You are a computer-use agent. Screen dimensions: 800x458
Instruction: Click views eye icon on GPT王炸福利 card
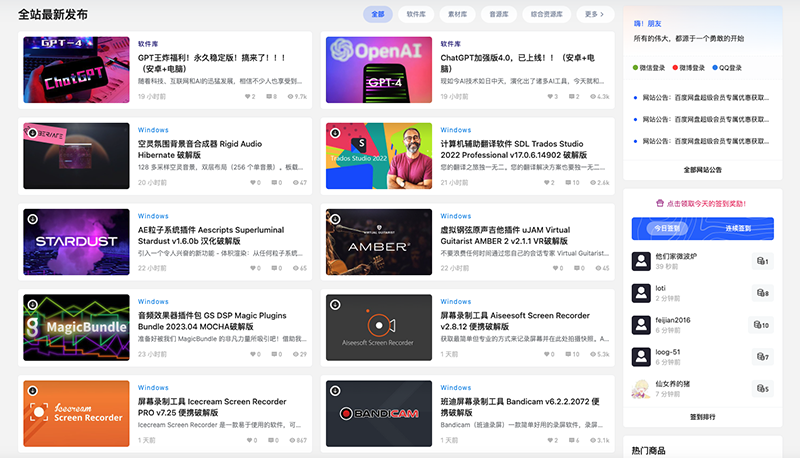click(290, 96)
